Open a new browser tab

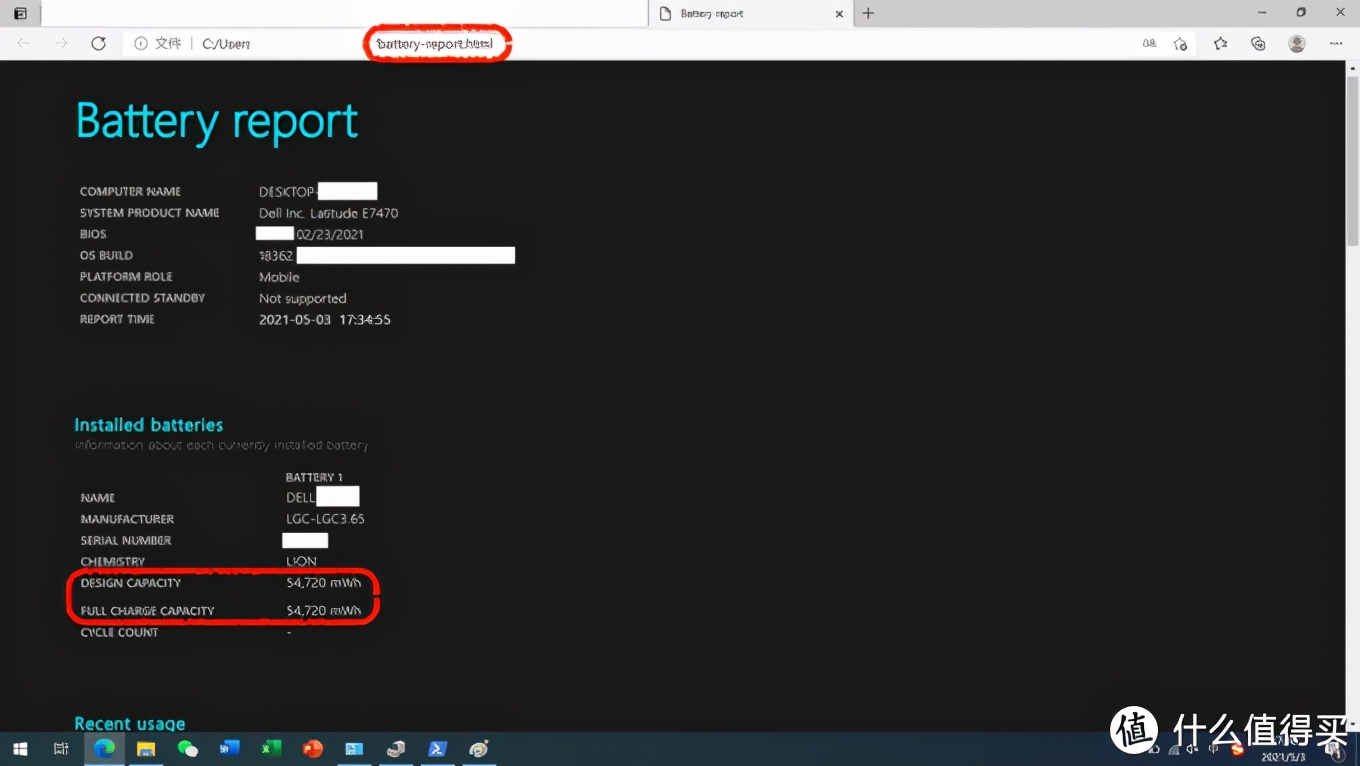[868, 13]
